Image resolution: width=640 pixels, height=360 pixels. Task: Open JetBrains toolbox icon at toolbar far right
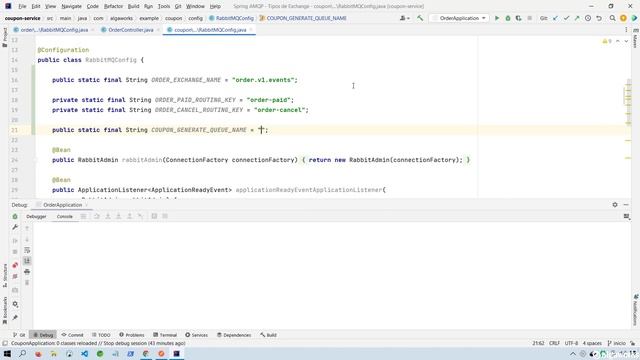(634, 18)
